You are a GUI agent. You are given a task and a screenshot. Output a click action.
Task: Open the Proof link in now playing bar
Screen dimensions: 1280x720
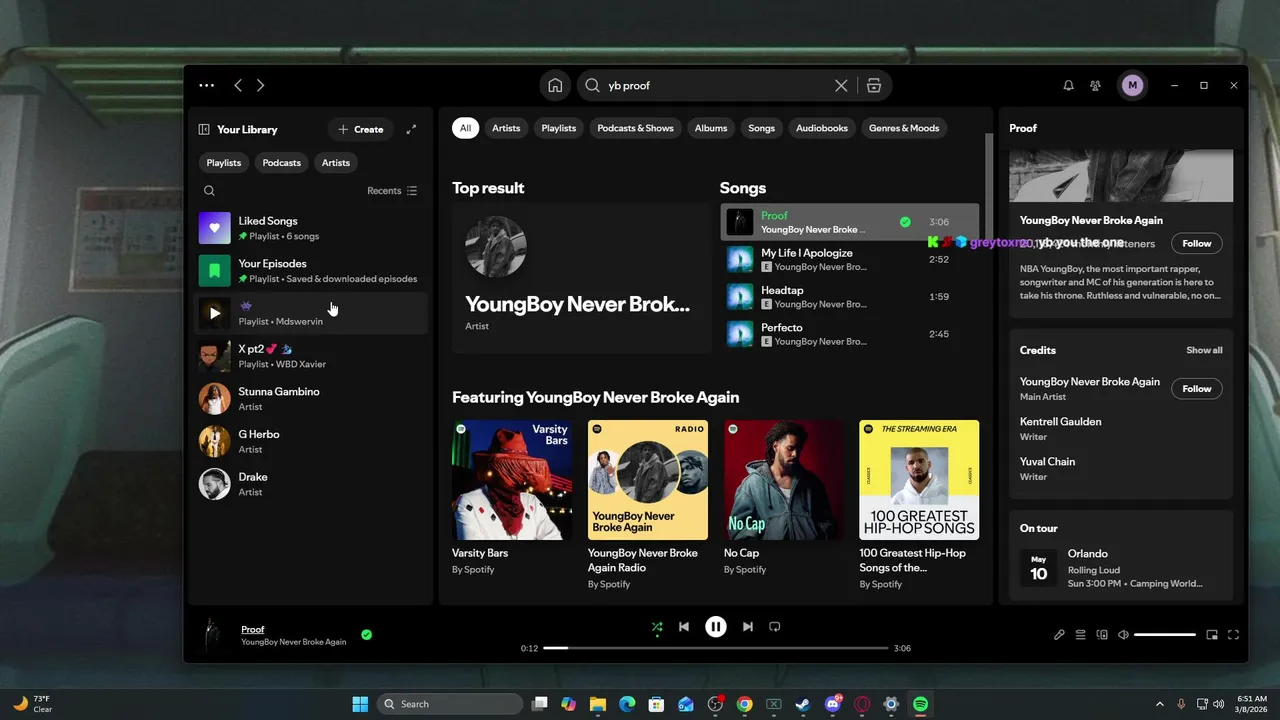pyautogui.click(x=253, y=629)
